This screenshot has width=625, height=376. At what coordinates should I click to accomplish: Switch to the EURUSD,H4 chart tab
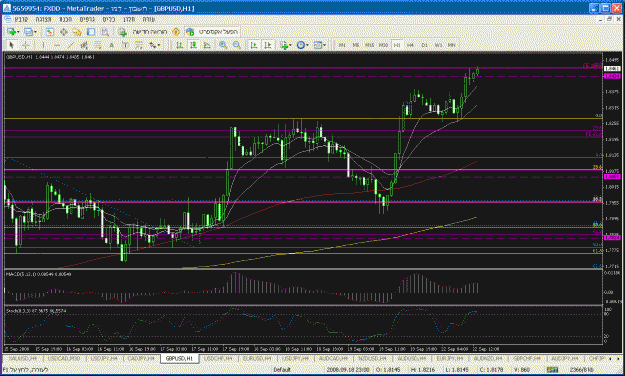click(x=257, y=358)
